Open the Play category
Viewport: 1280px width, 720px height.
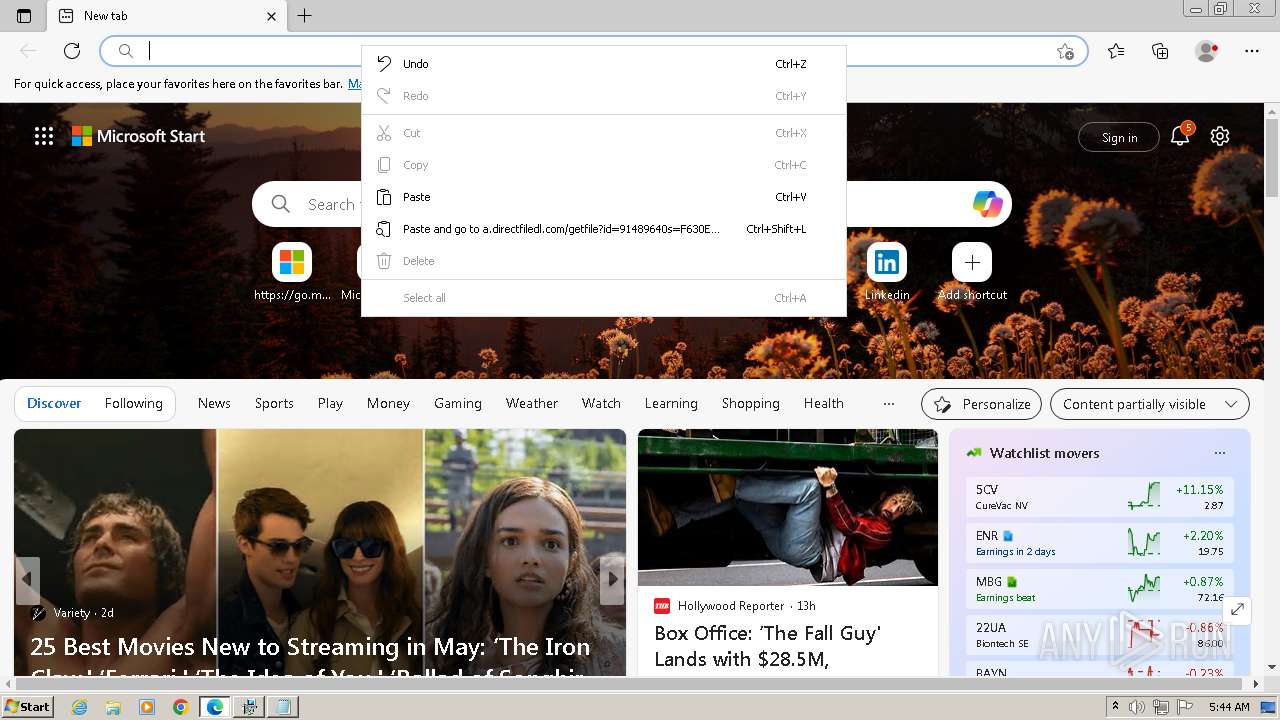(330, 403)
